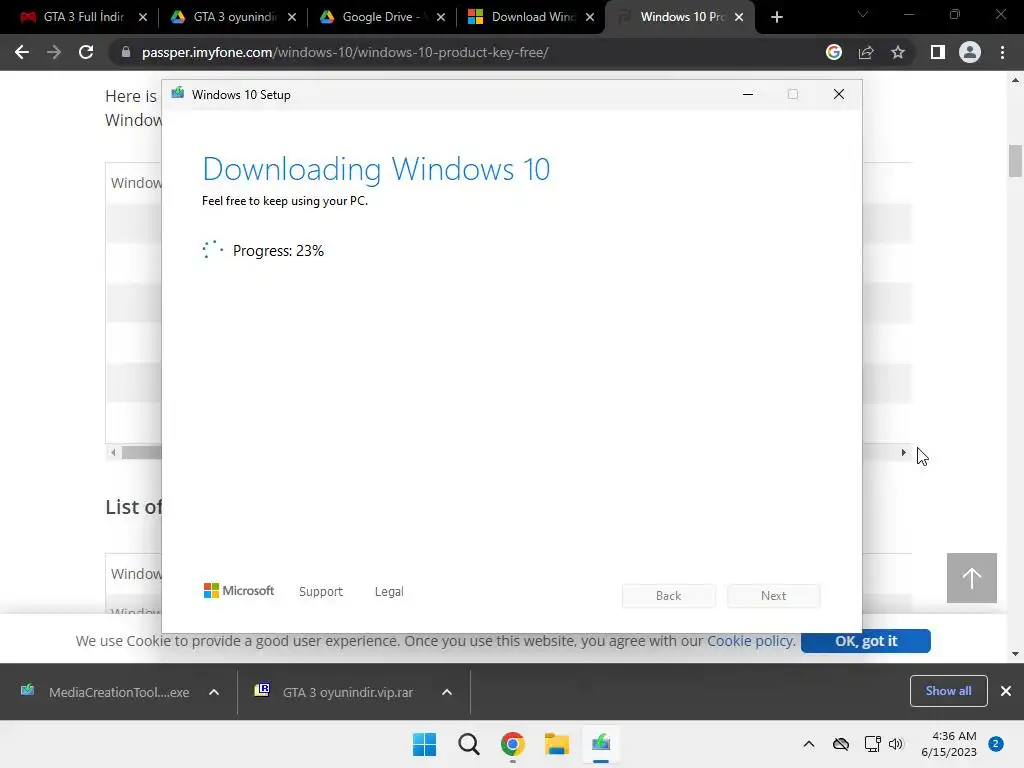Show all downloads
Screen dimensions: 1024x768
[948, 691]
